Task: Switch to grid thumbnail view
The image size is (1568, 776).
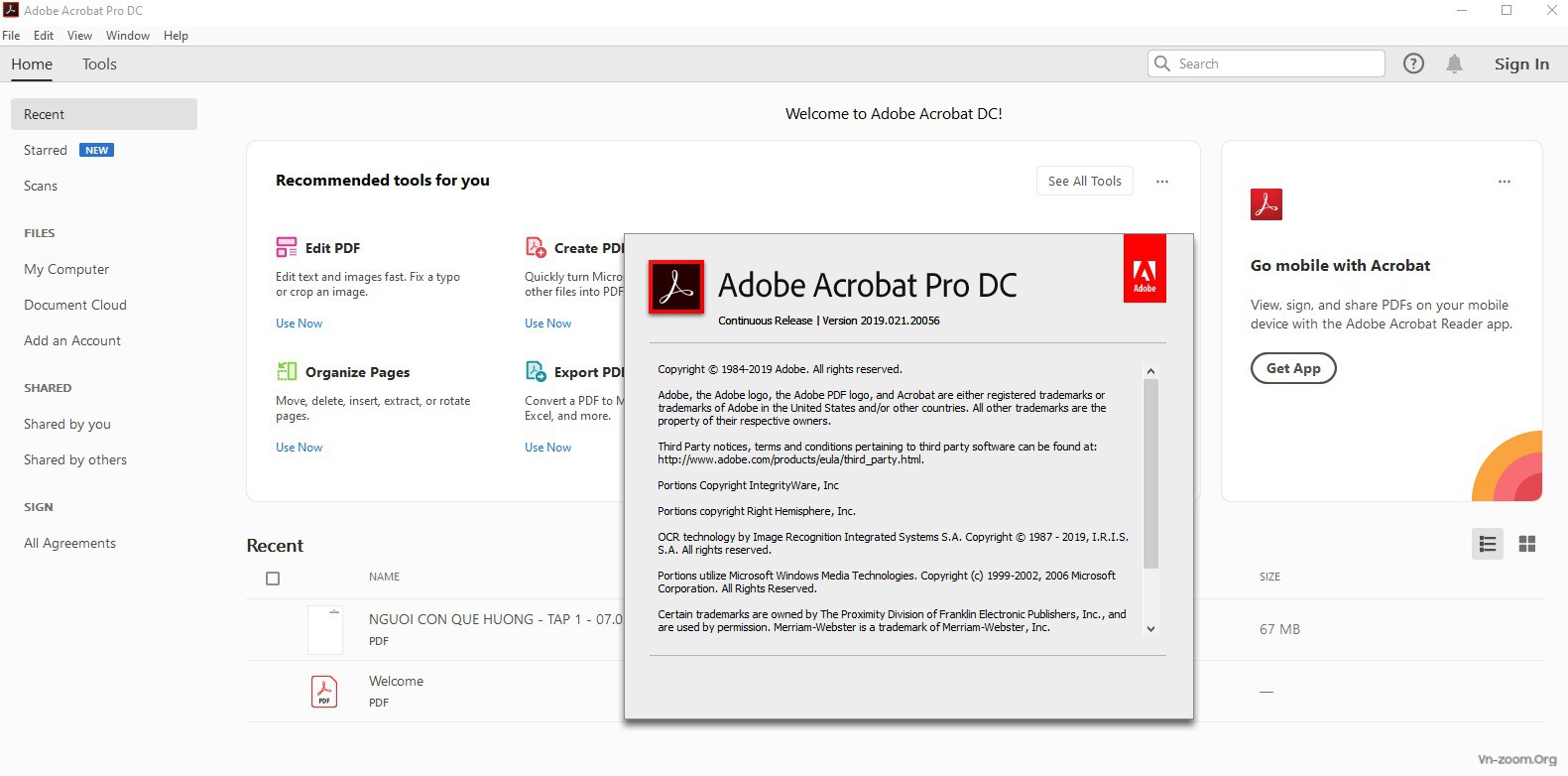Action: click(x=1526, y=544)
